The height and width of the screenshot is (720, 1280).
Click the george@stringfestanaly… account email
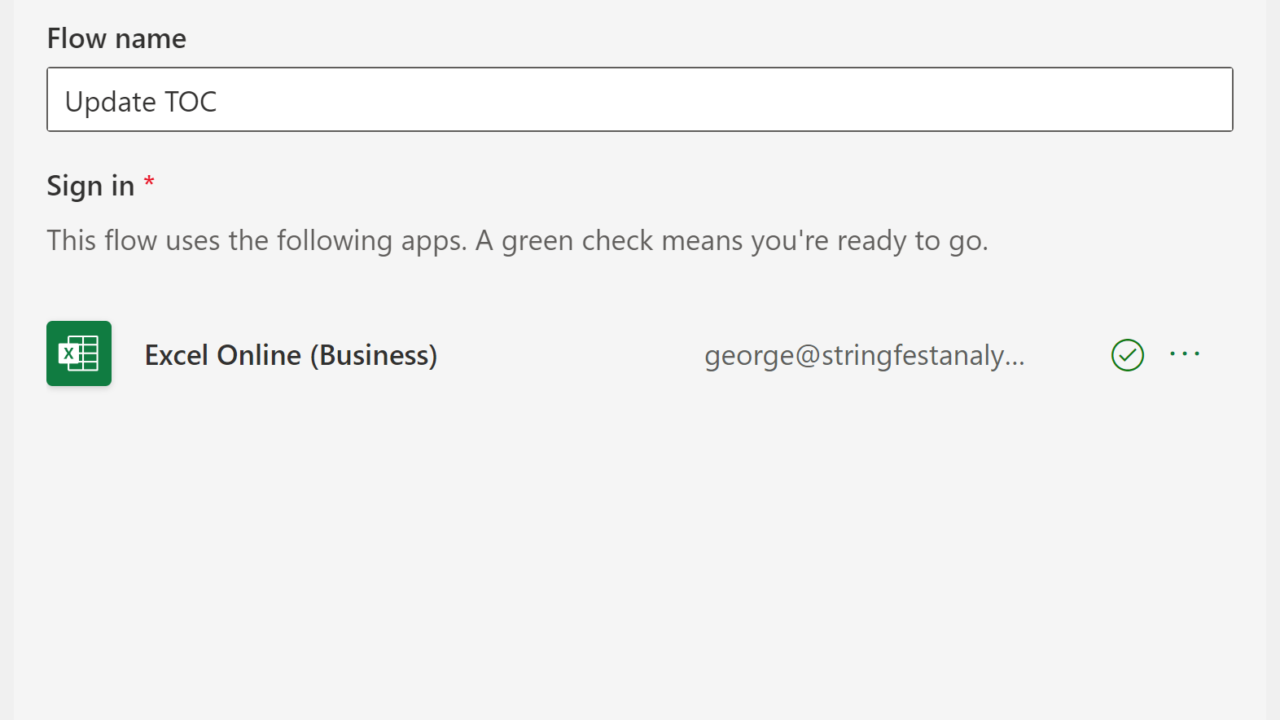click(x=864, y=356)
